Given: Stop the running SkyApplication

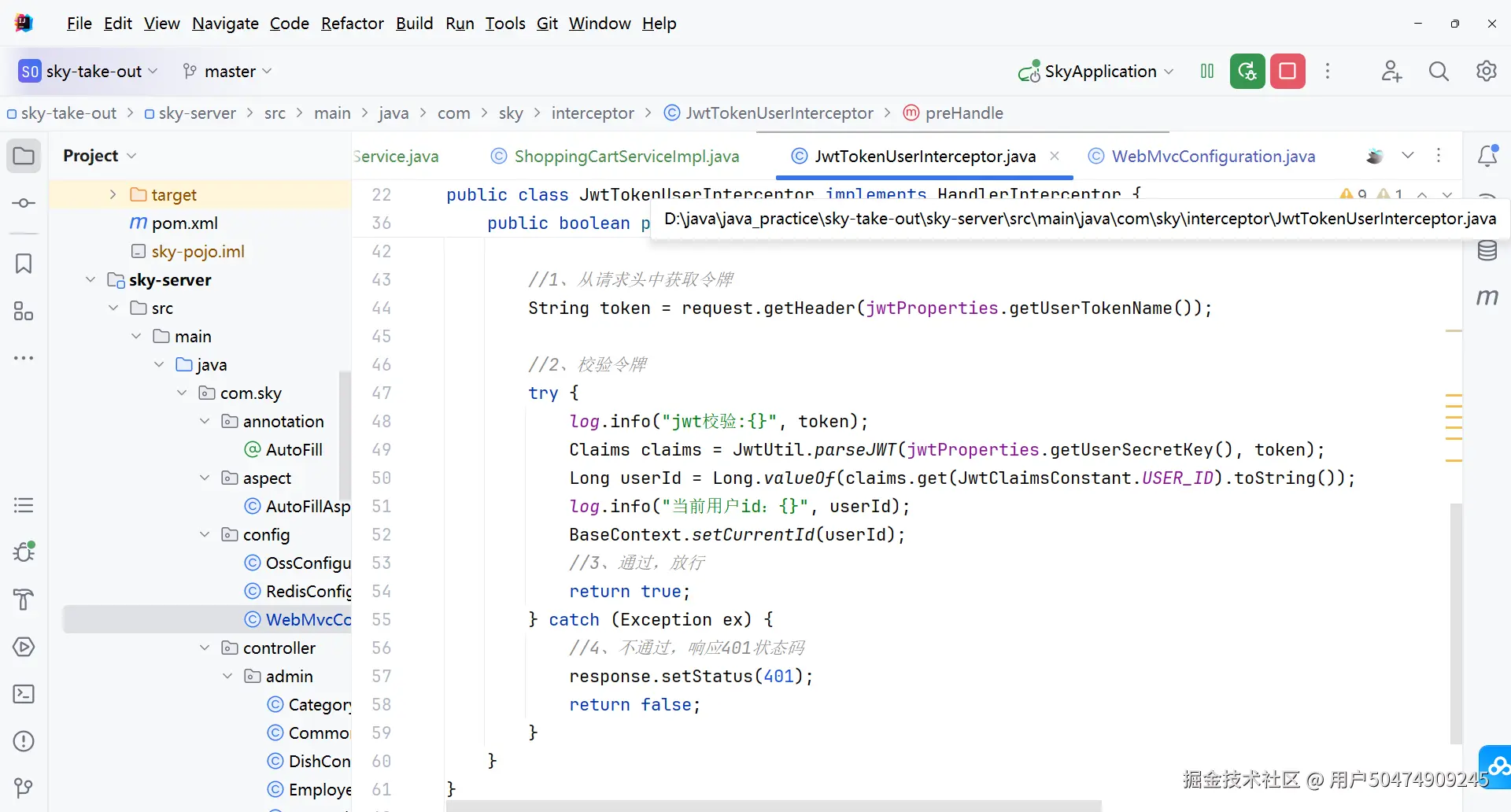Looking at the screenshot, I should pos(1287,72).
